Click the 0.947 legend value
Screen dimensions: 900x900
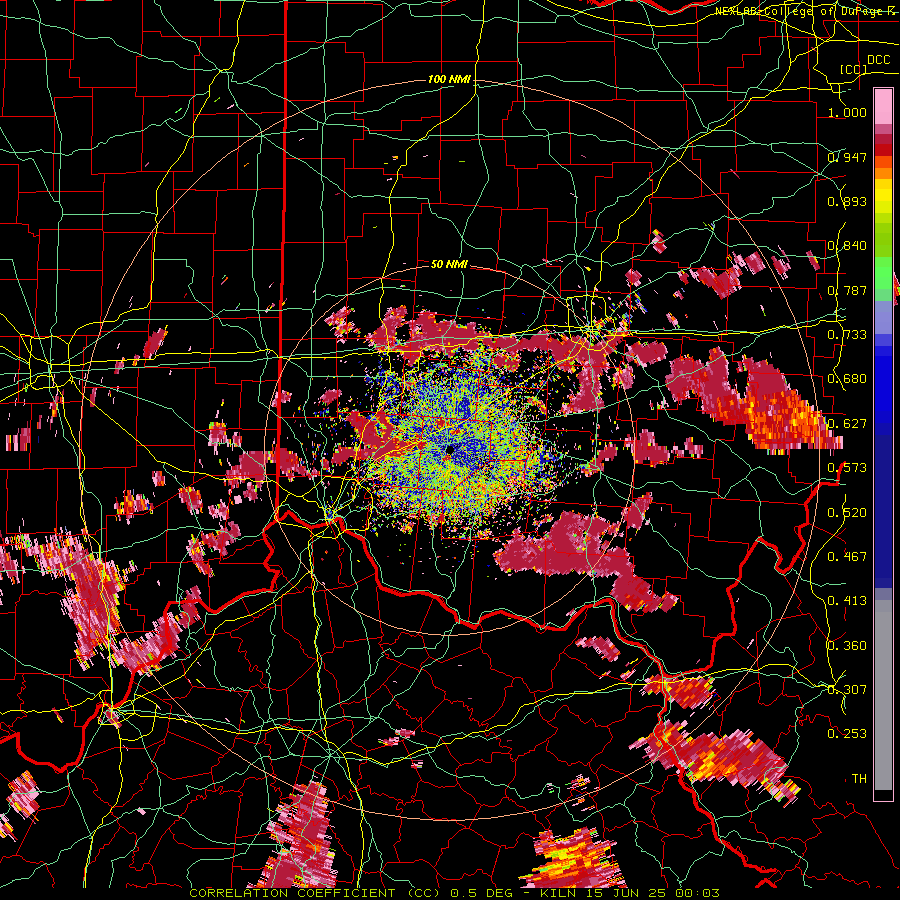[x=847, y=157]
